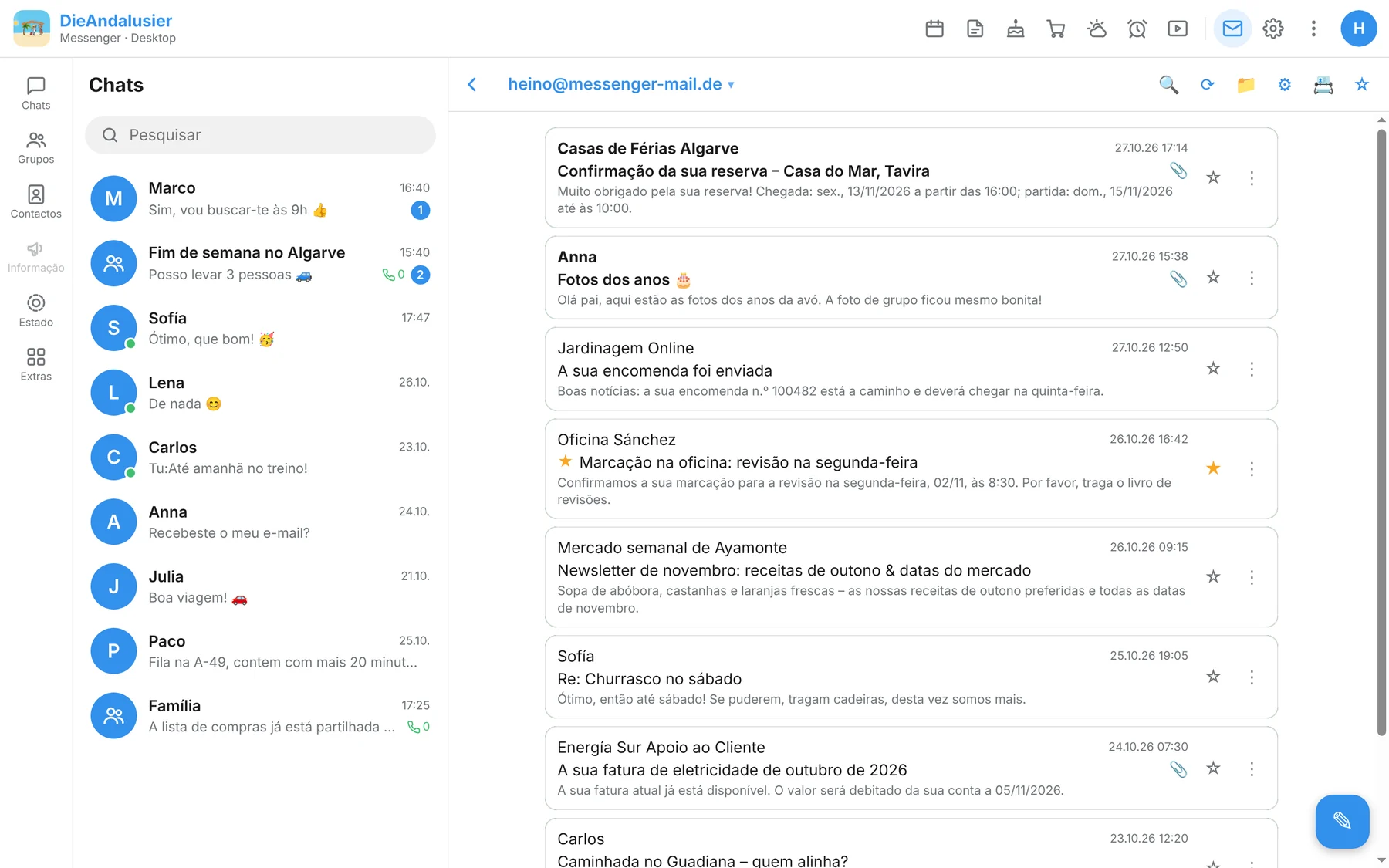Open options menu for Jardinagem Online email
This screenshot has height=868, width=1389.
click(1252, 369)
